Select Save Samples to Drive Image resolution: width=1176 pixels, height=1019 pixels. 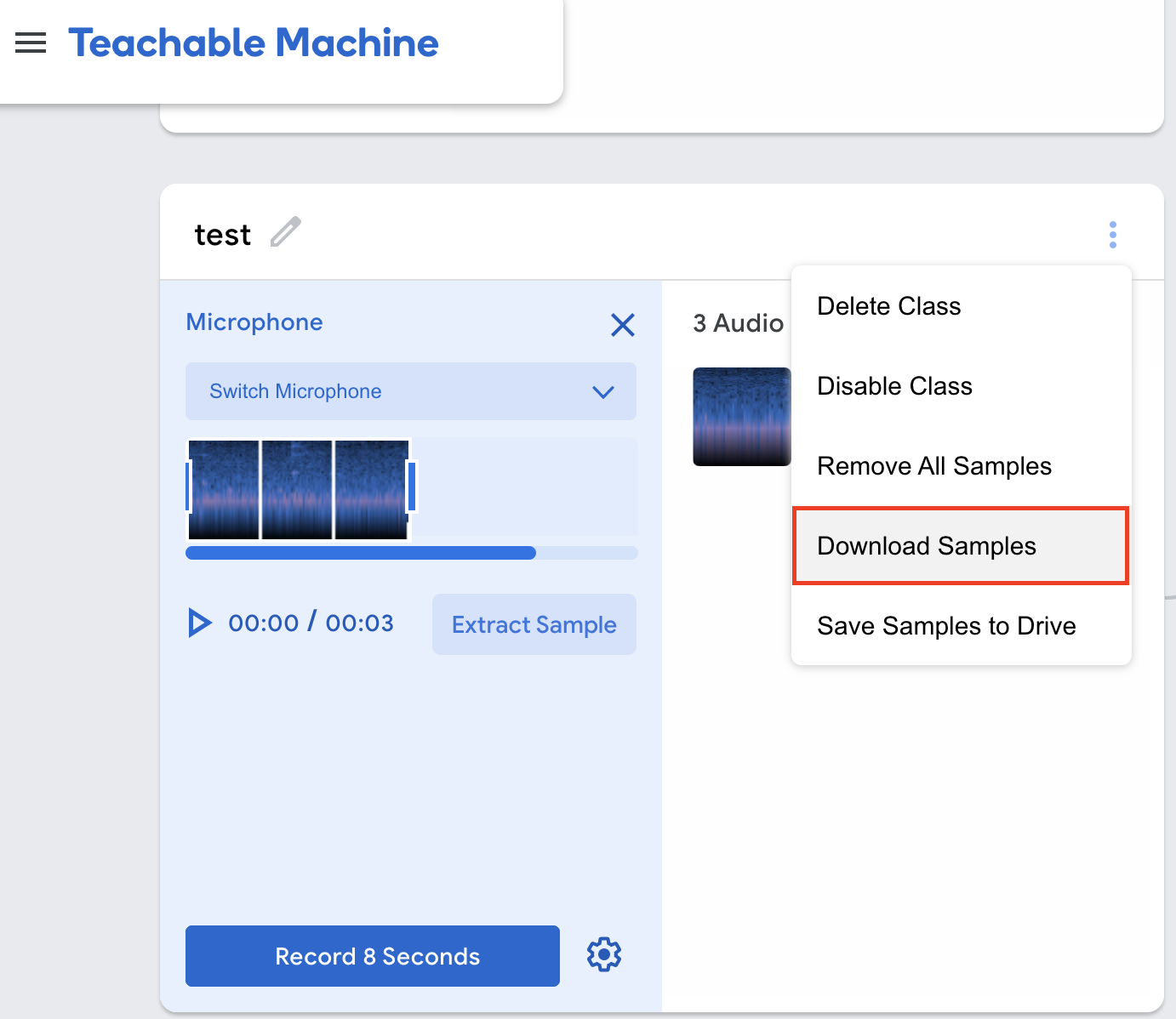945,625
